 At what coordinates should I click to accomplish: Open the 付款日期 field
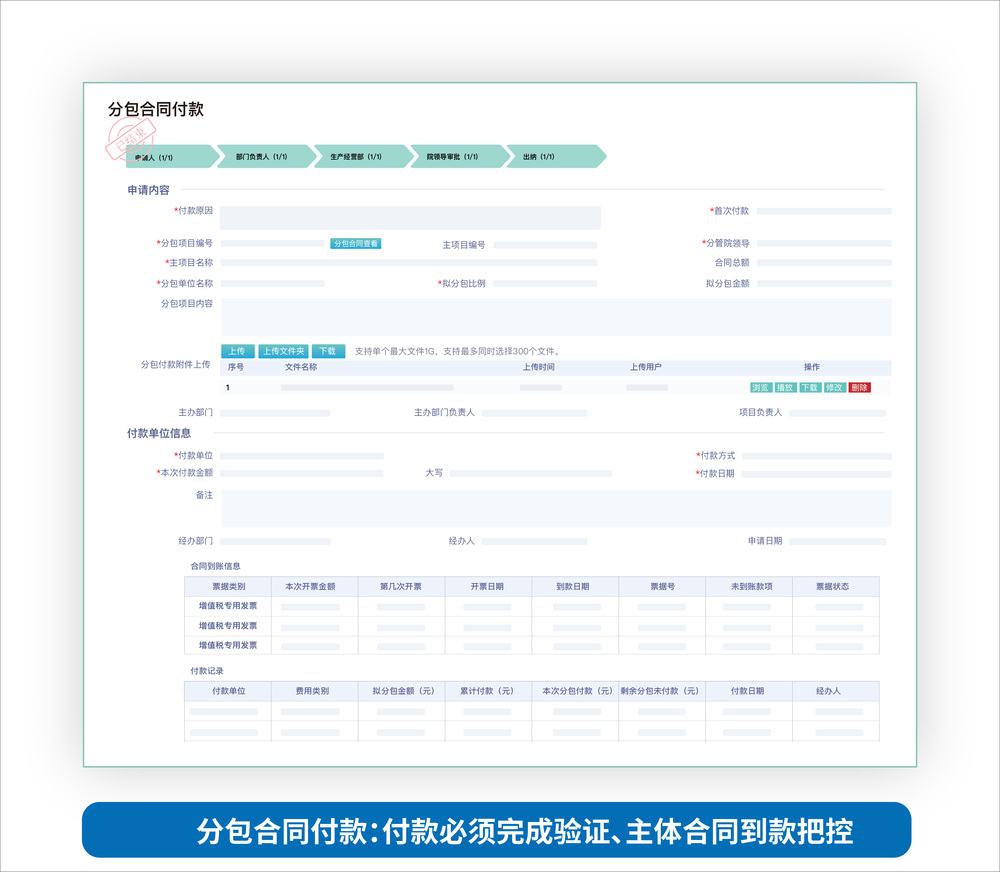click(816, 474)
